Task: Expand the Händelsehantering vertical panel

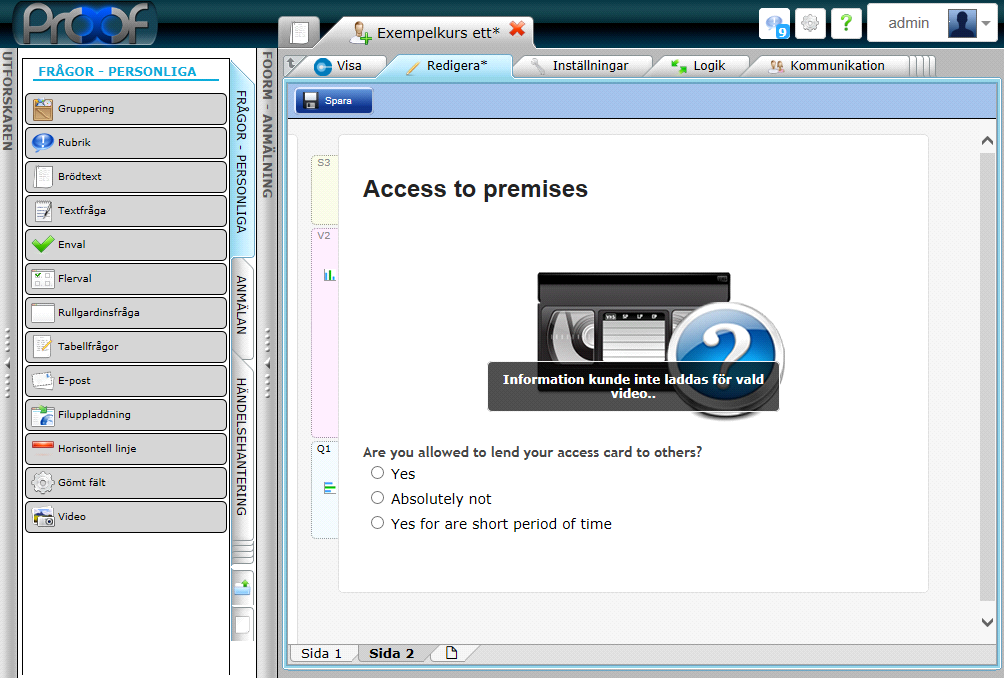Action: point(242,446)
